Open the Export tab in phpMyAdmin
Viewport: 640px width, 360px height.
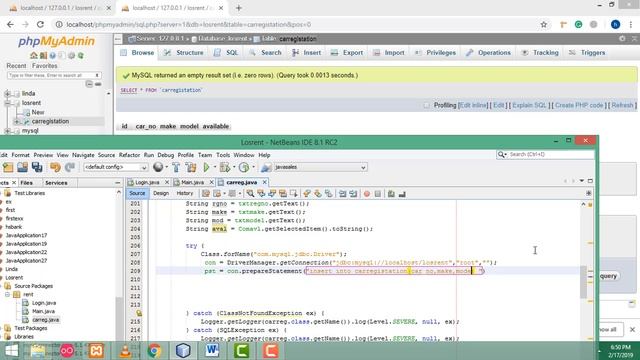(x=347, y=53)
